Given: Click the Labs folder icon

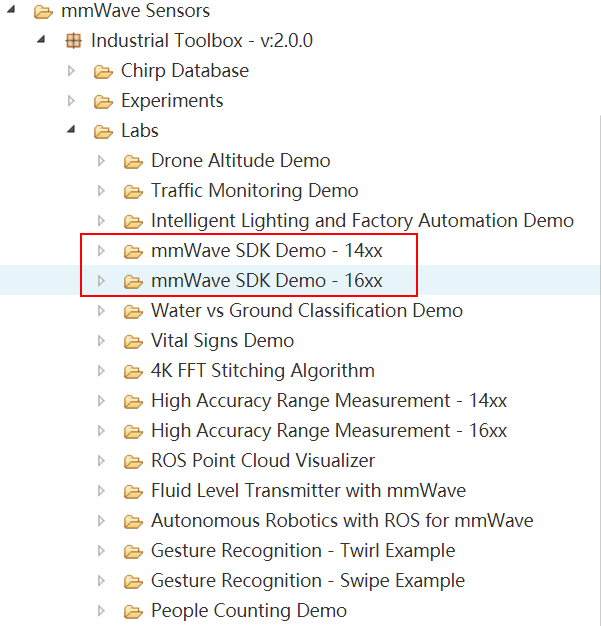Looking at the screenshot, I should coord(103,132).
